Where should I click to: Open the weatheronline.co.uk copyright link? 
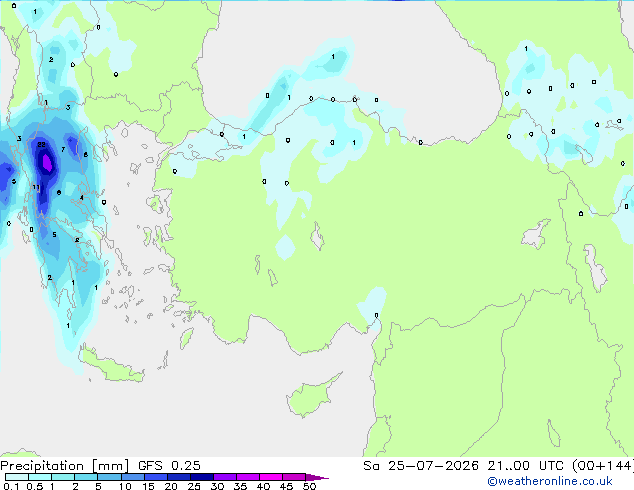coord(549,481)
